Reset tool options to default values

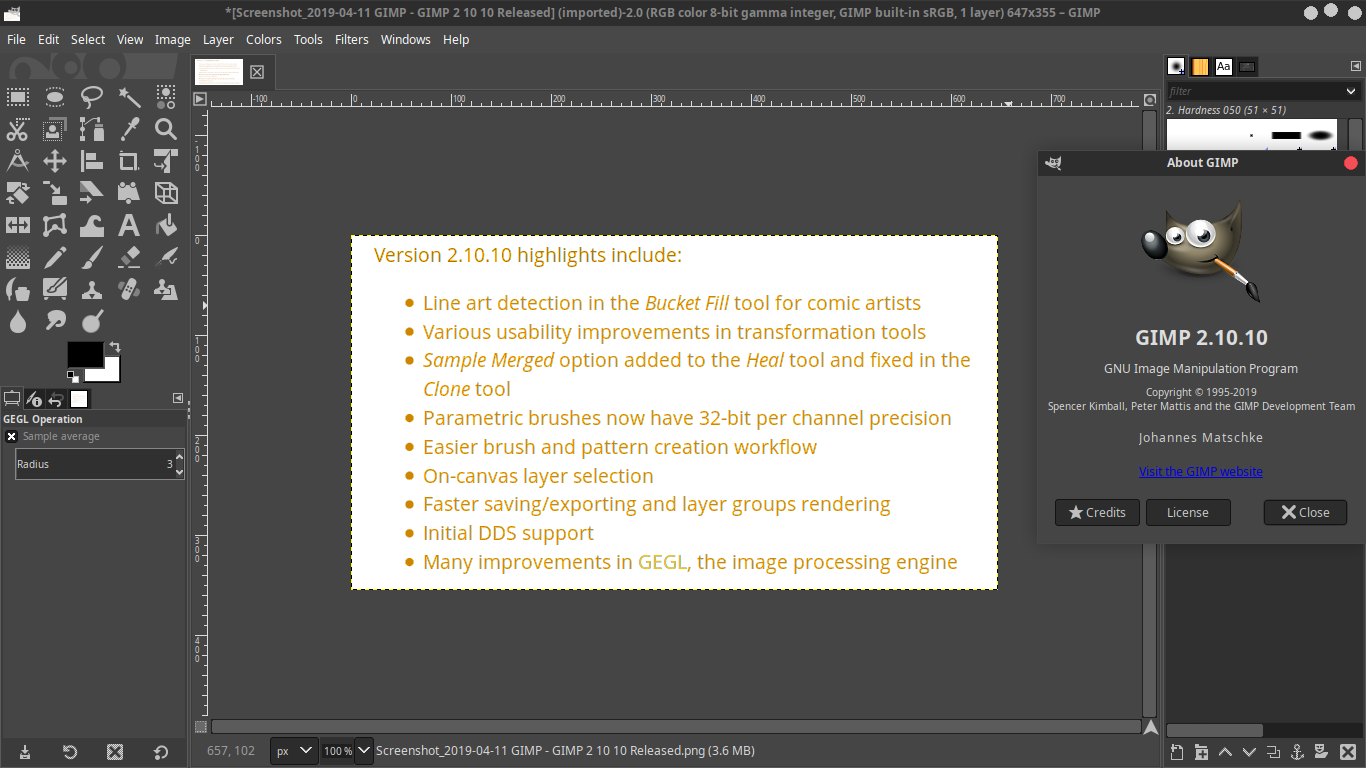[x=161, y=752]
